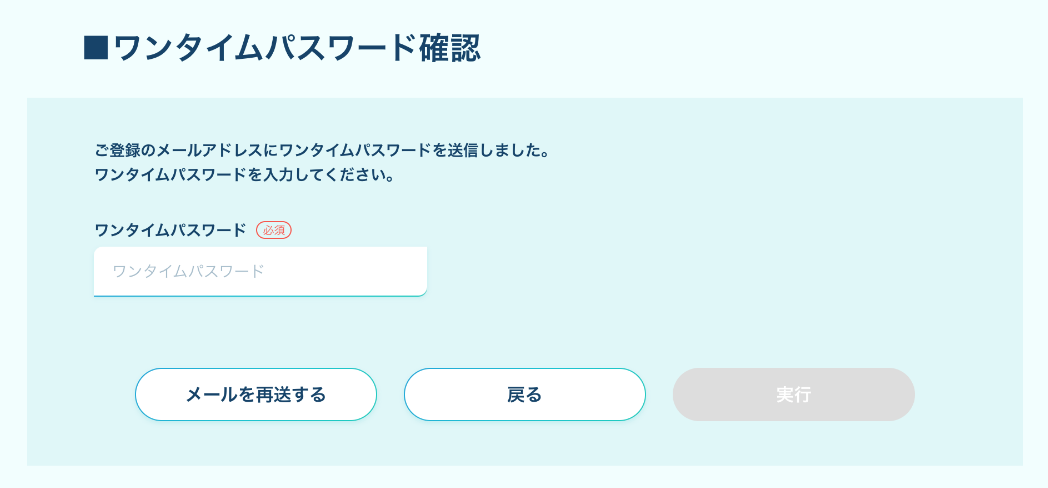Click the greyed-out 実行 button
Image resolution: width=1048 pixels, height=488 pixels.
[x=793, y=394]
